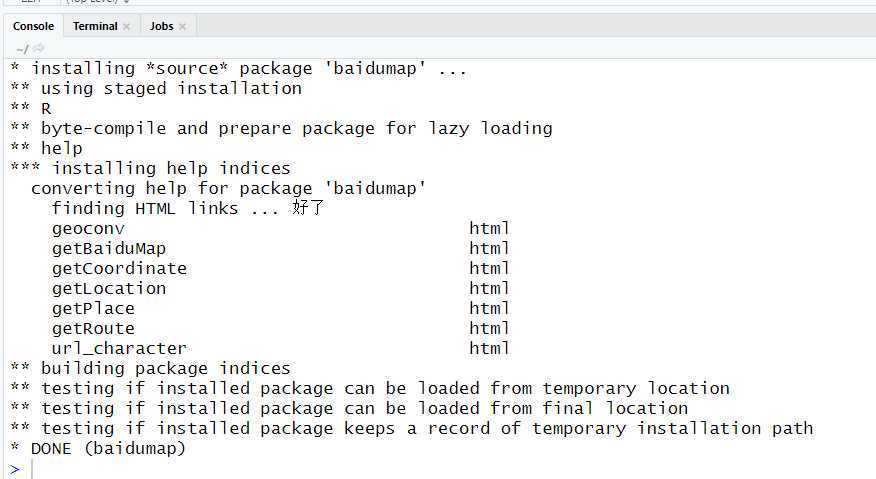Open the Jobs tab

161,26
